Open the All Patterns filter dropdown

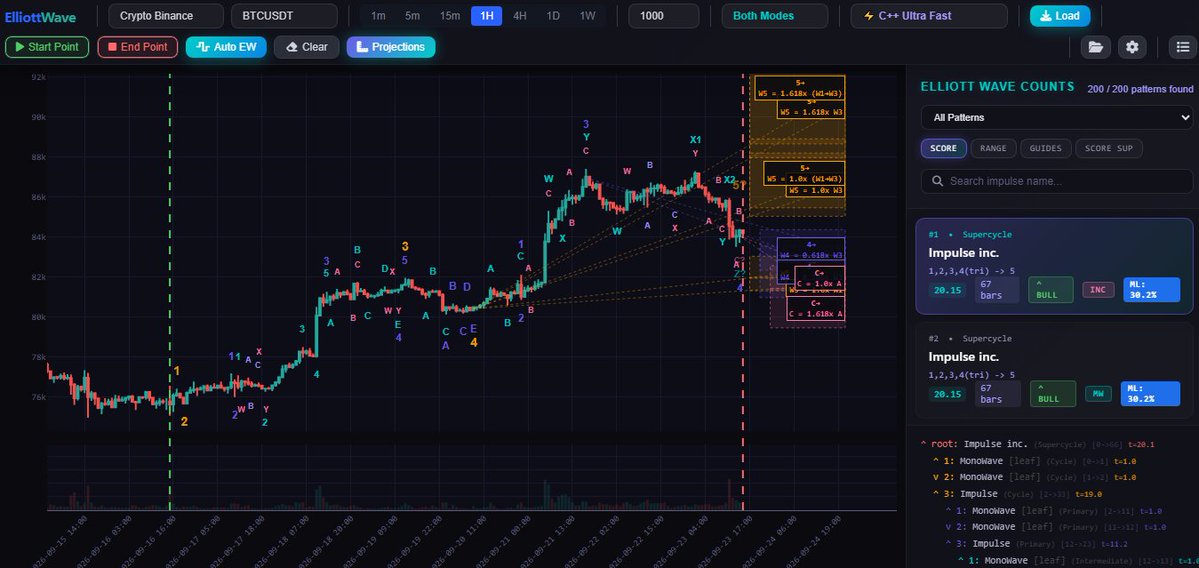(x=1057, y=118)
